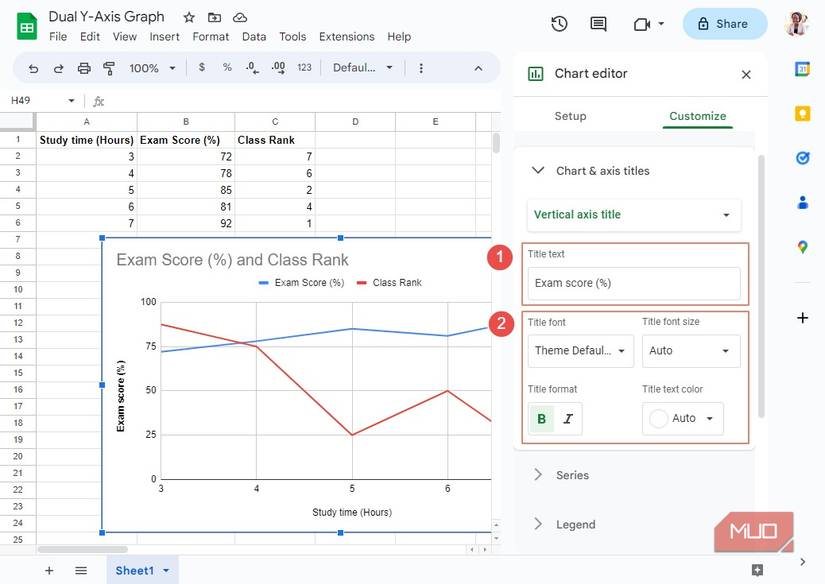Click the Title text input field

[x=634, y=283]
